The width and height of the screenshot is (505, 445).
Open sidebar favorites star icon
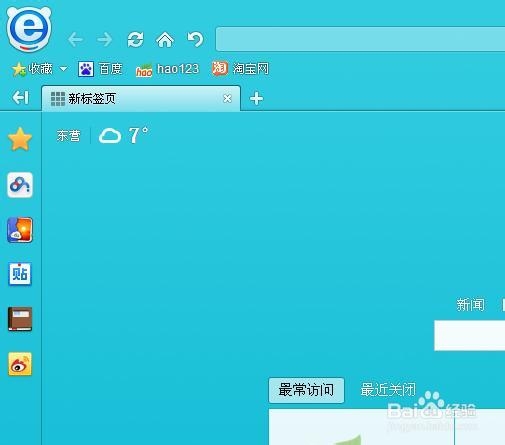point(20,139)
